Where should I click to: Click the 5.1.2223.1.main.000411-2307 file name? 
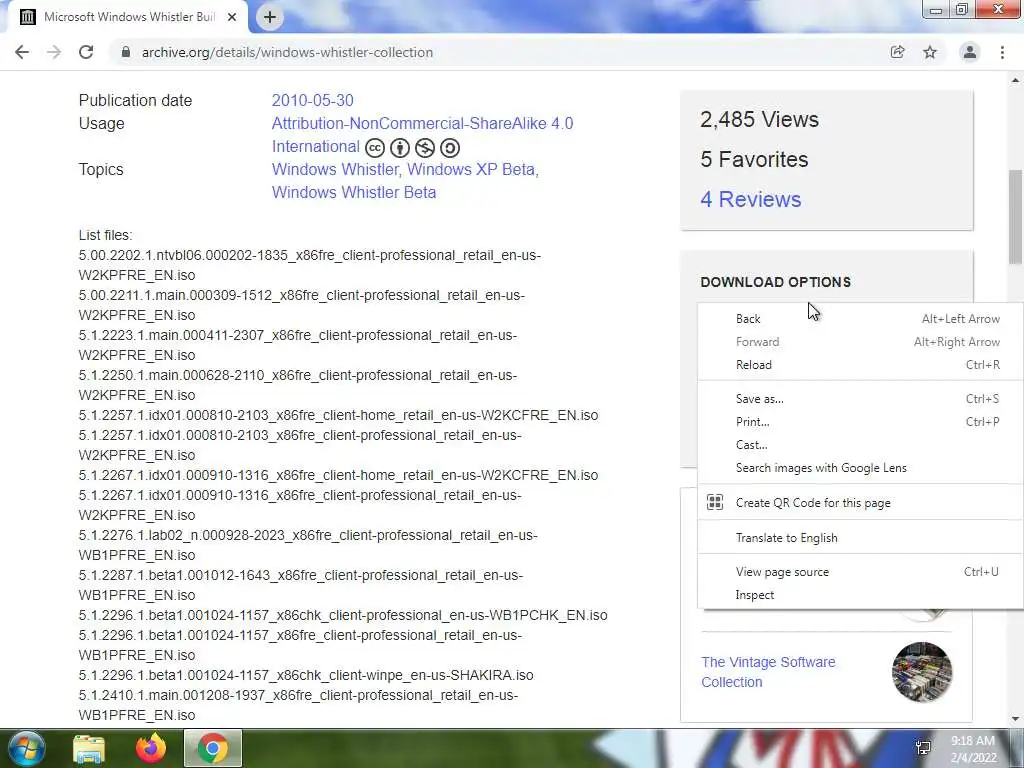[x=298, y=345]
